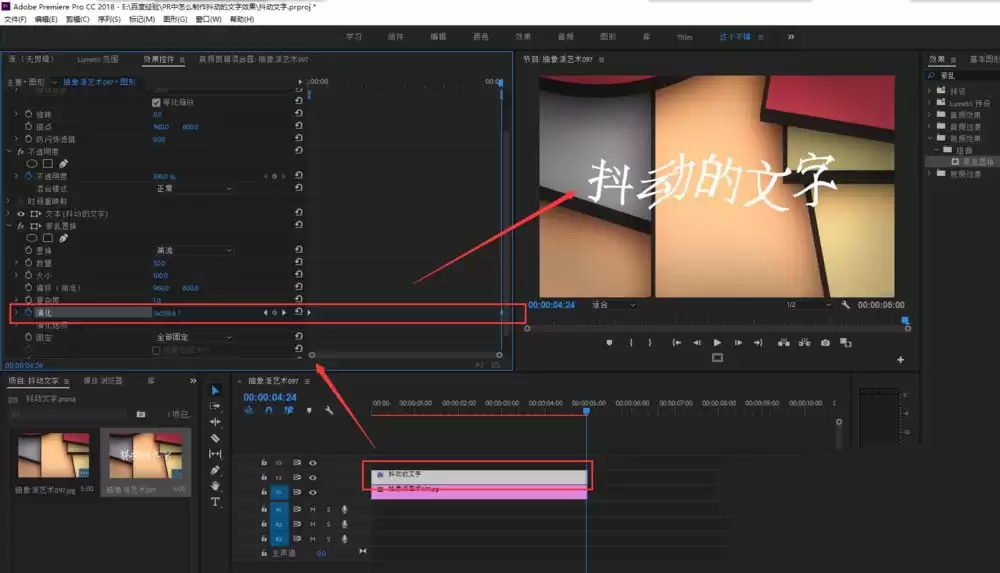Click the timeline playhead marker at 04:24

pos(586,410)
